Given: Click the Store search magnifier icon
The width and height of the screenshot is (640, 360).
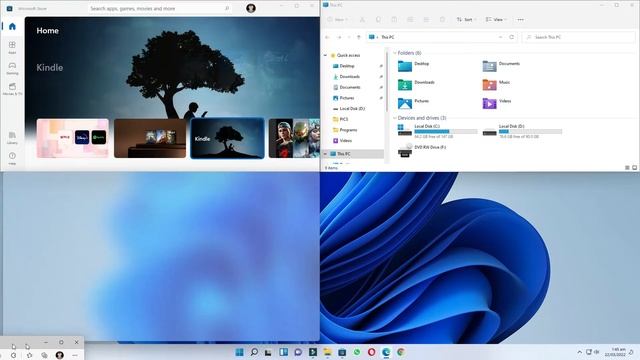Looking at the screenshot, I should pyautogui.click(x=227, y=8).
